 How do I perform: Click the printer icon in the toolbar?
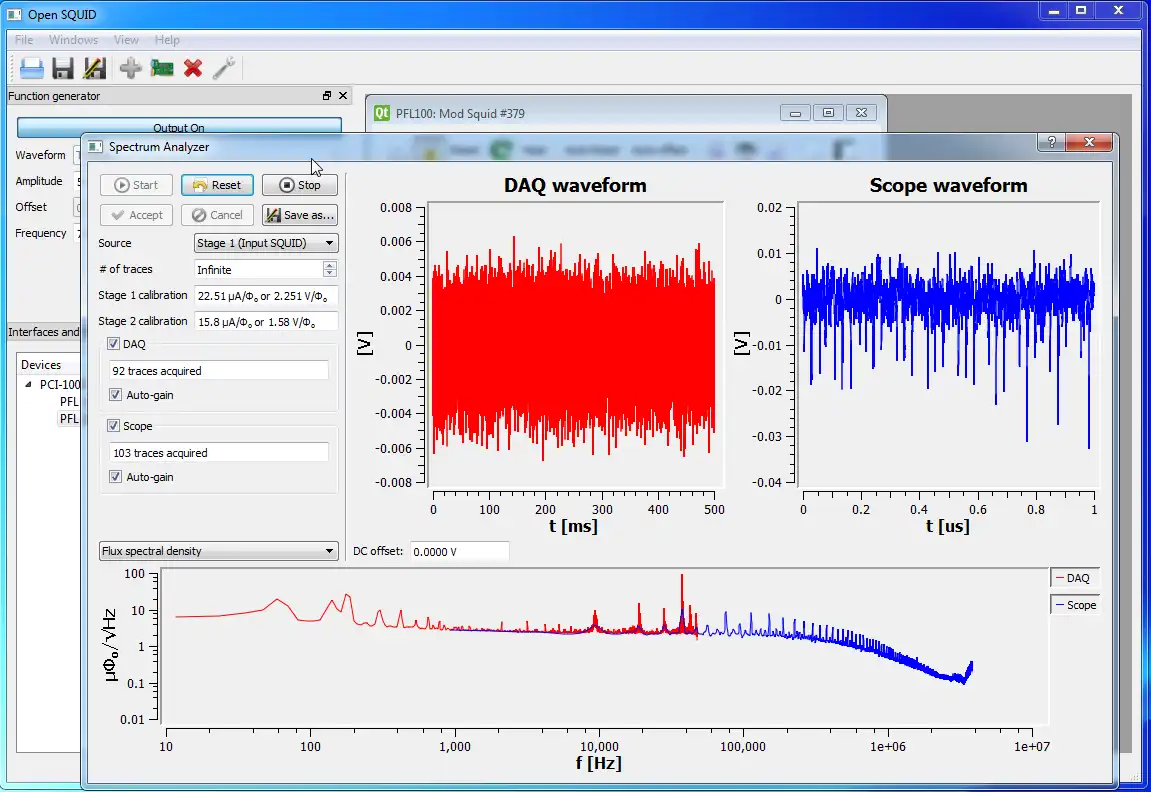point(31,68)
